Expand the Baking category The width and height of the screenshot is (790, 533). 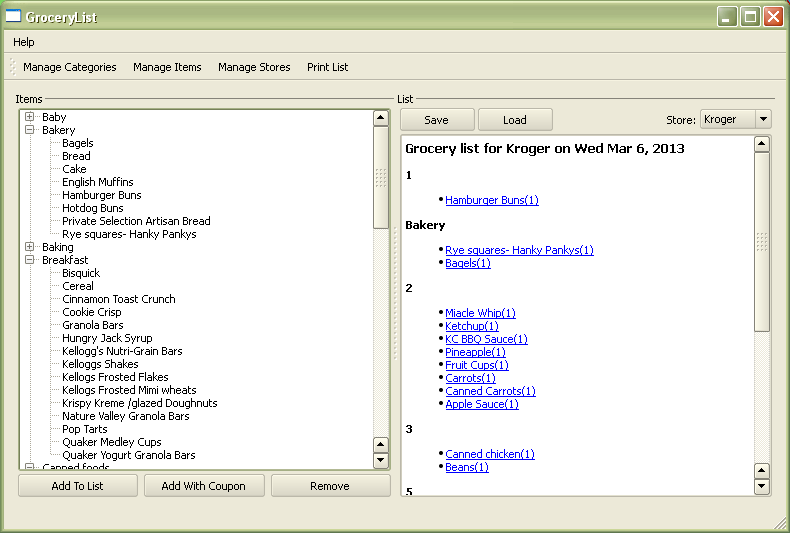pyautogui.click(x=30, y=247)
